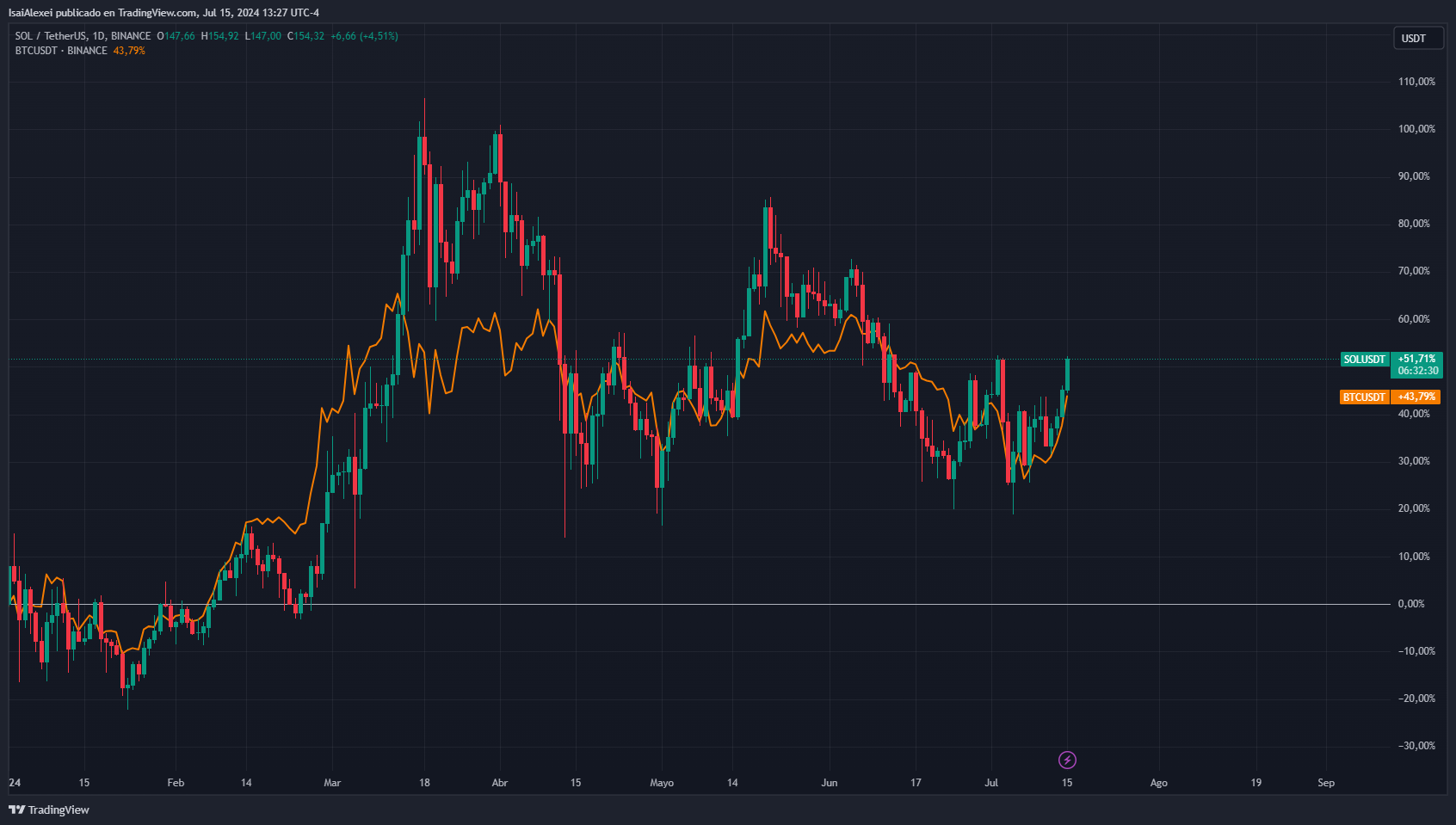Screen dimensions: 1456x825
Task: Click the 06:32:30 candle countdown timer
Action: tap(1418, 371)
